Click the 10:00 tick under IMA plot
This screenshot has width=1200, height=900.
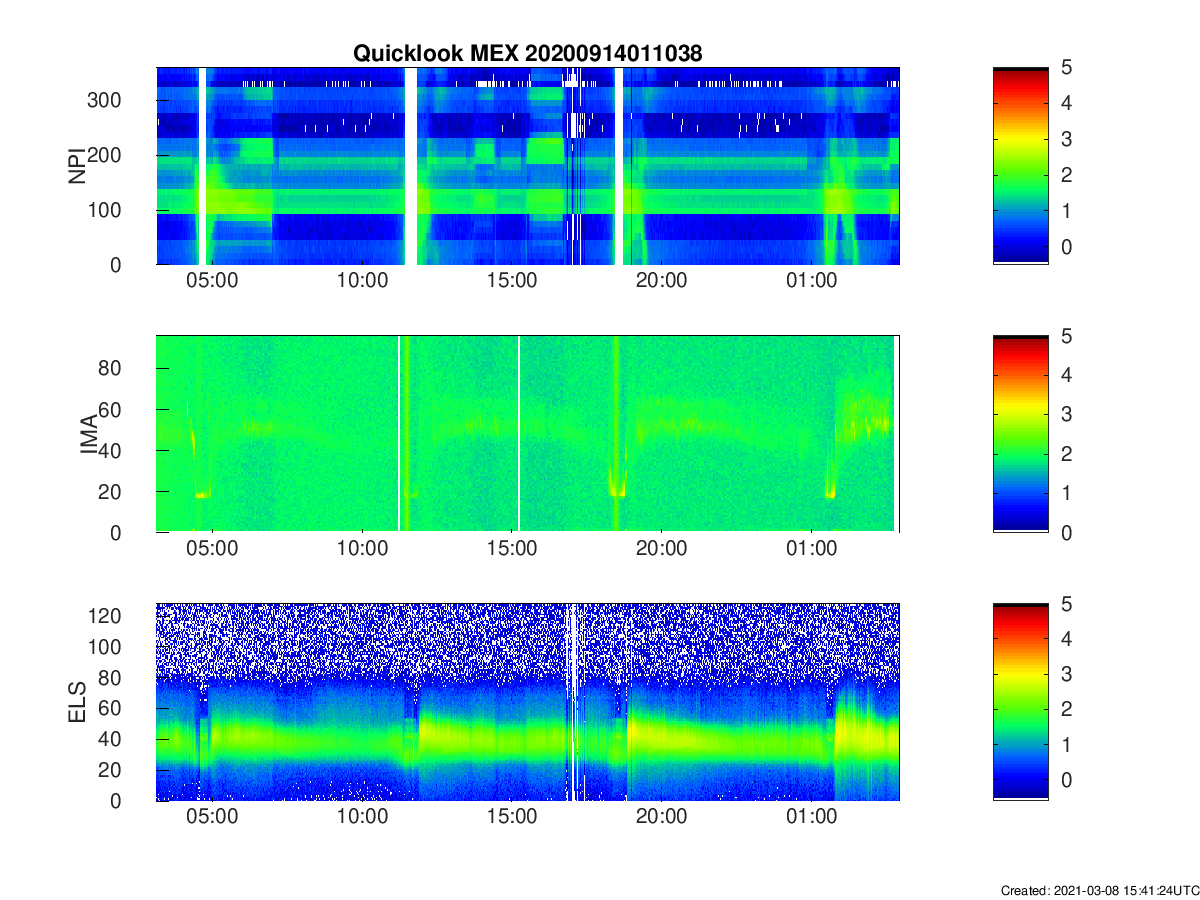coord(362,550)
